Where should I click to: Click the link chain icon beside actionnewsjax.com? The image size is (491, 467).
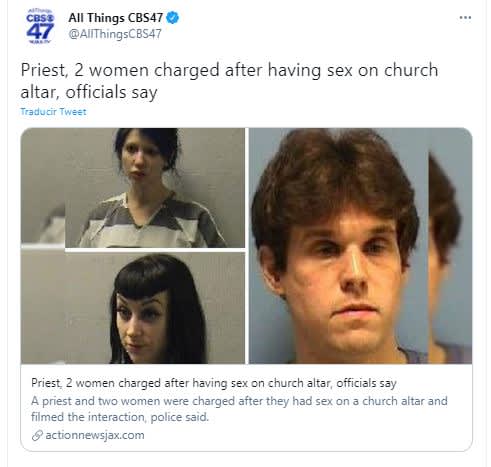pyautogui.click(x=37, y=435)
